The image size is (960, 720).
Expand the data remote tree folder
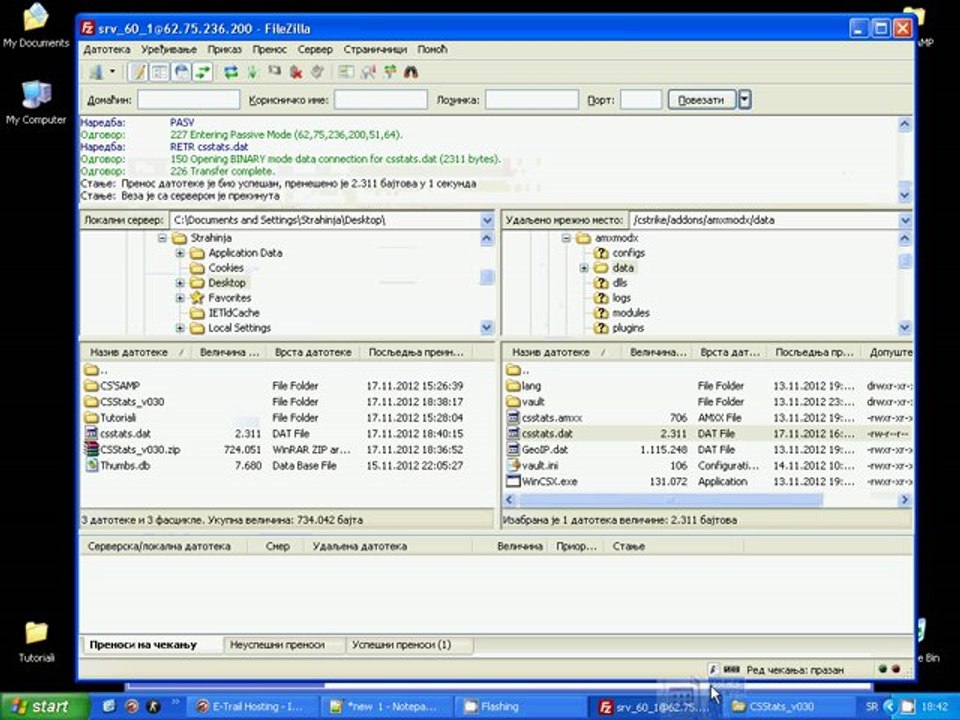[x=584, y=268]
